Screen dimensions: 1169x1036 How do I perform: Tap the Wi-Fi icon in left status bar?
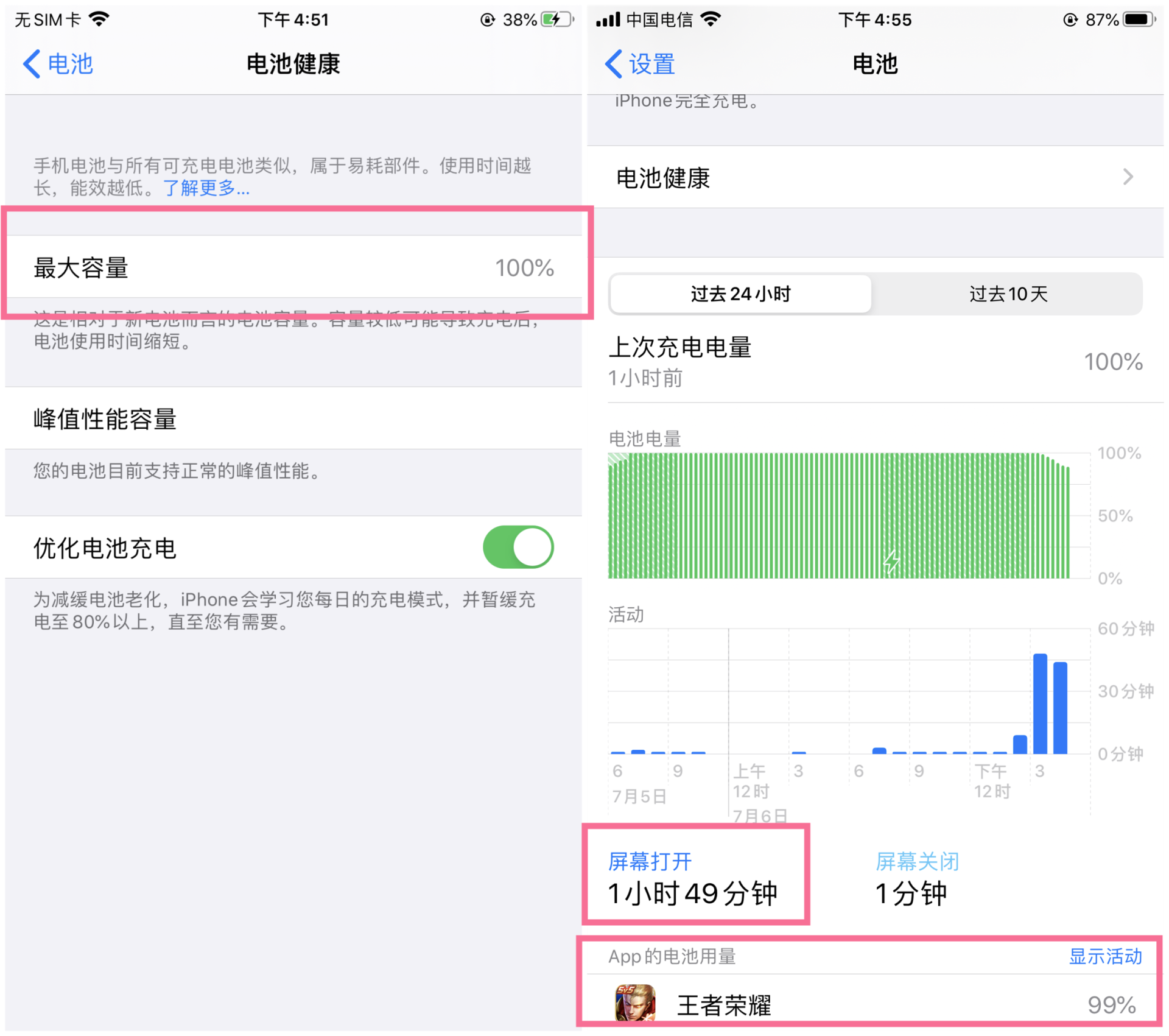(x=99, y=19)
